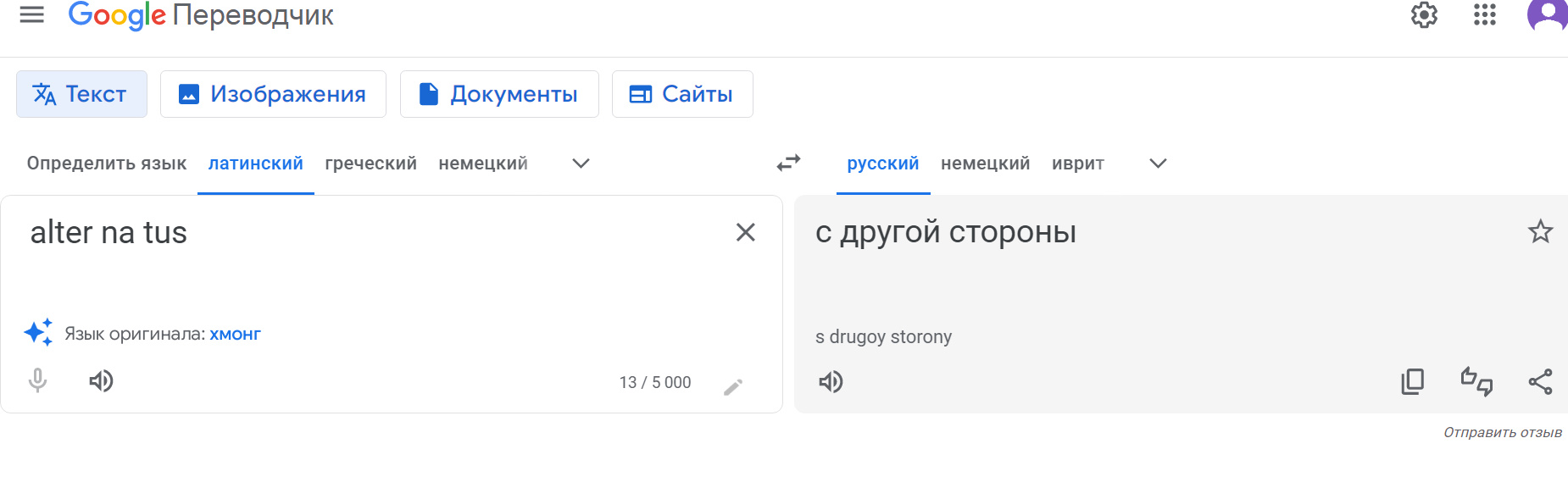1568x488 pixels.
Task: Clear the source text with X
Action: [745, 232]
